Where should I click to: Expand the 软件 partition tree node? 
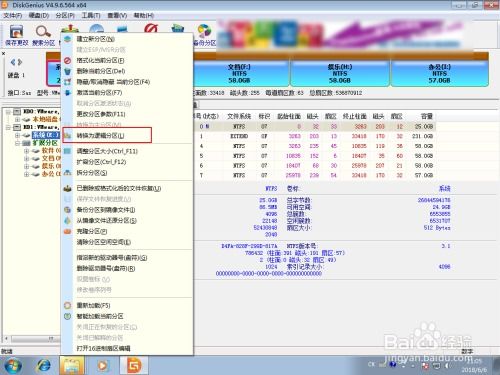pos(27,151)
